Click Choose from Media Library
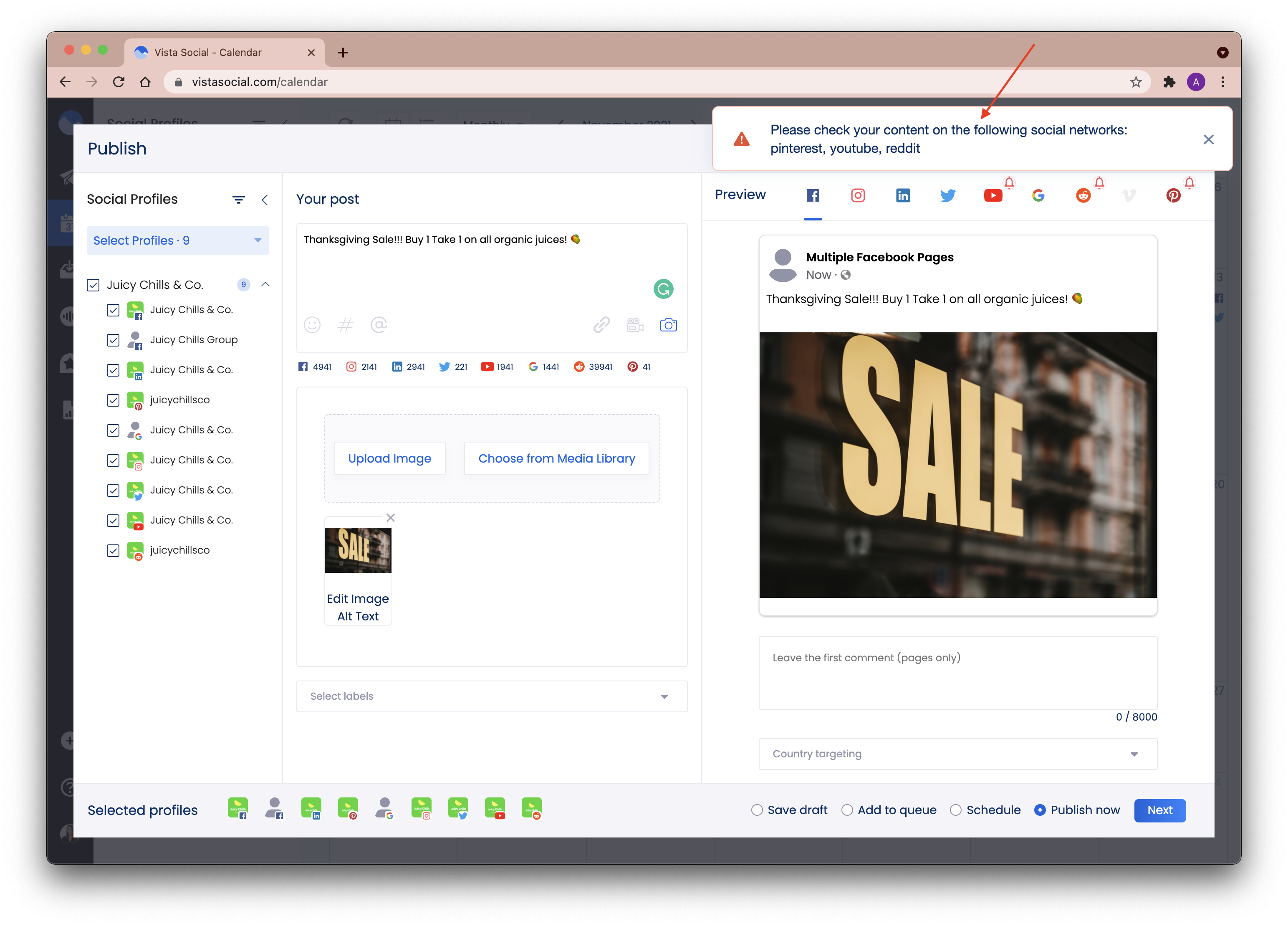Viewport: 1288px width, 926px height. tap(556, 458)
